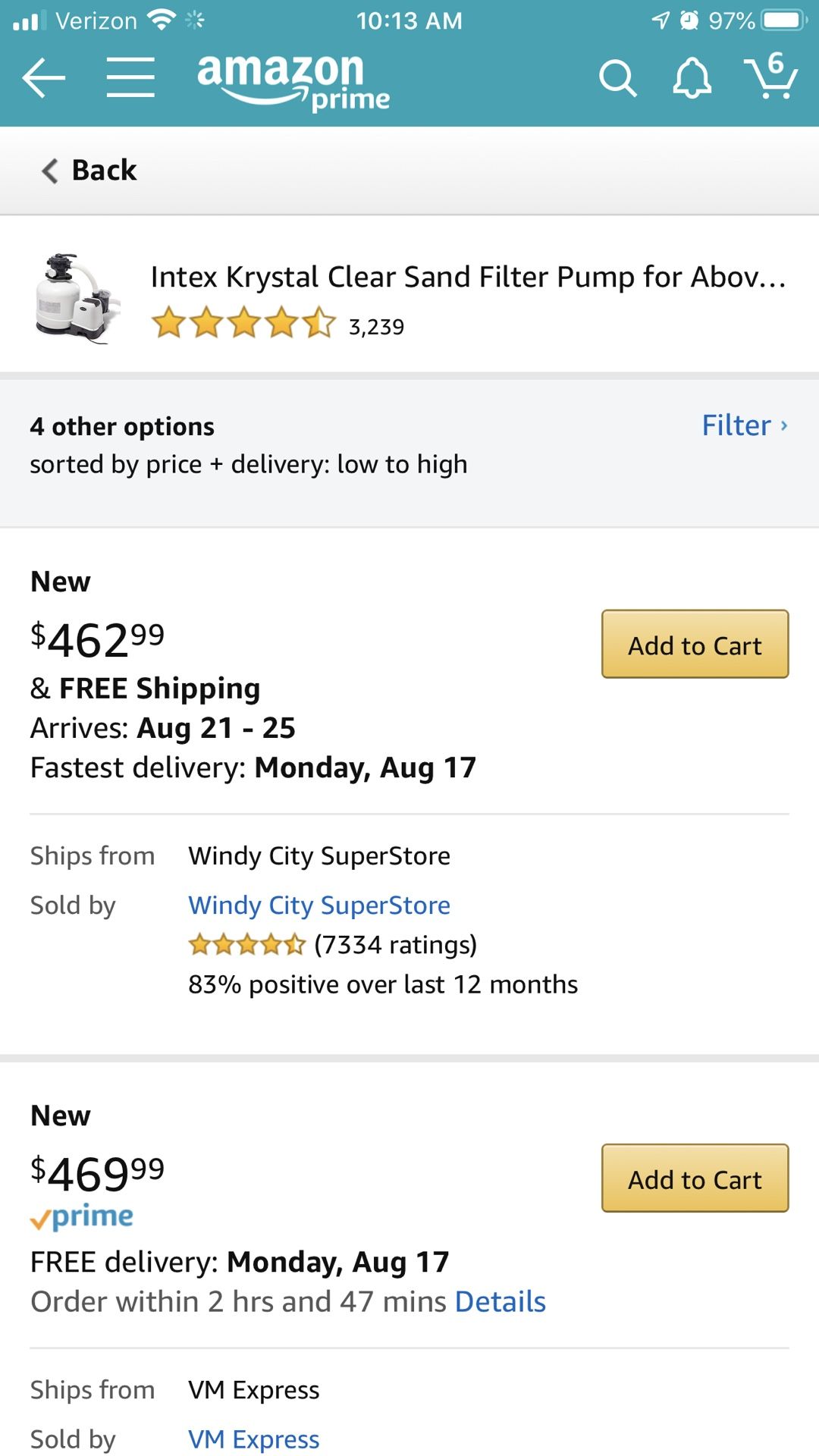819x1456 pixels.
Task: Tap the prime badge under $469.99
Action: click(x=82, y=1216)
